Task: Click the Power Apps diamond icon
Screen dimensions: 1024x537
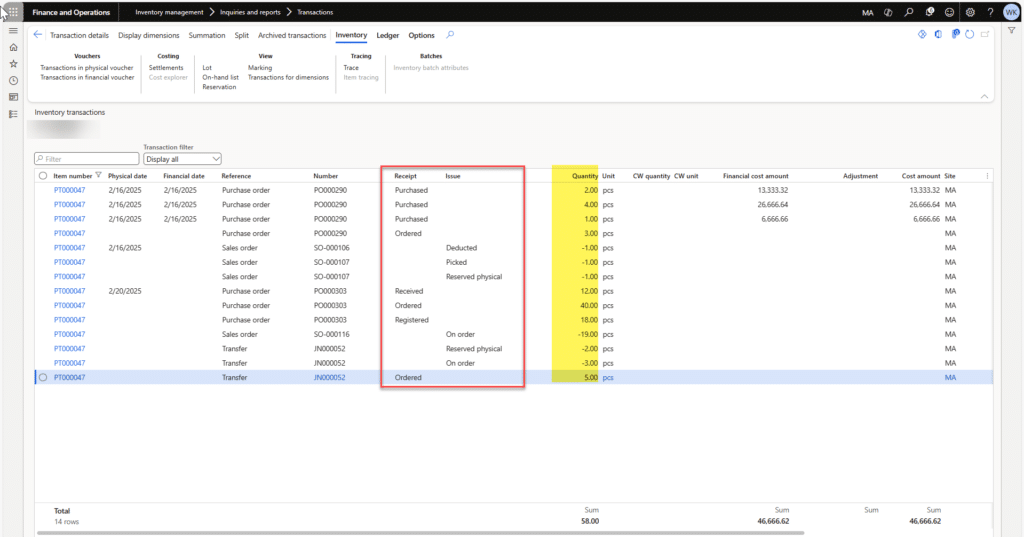Action: (922, 34)
